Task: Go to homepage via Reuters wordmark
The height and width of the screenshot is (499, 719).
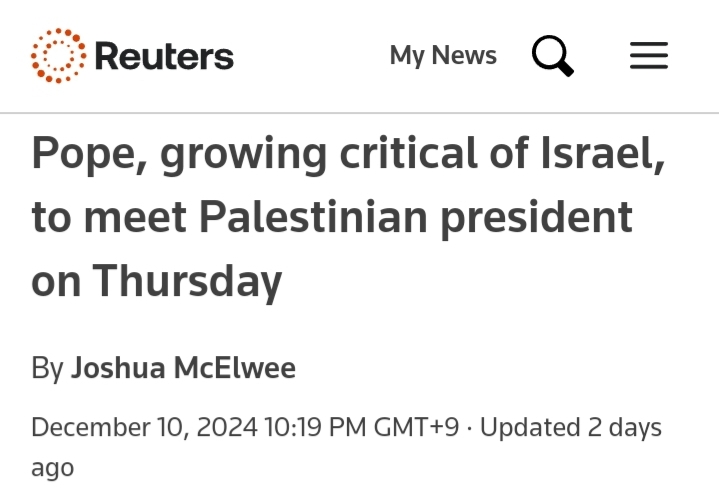Action: click(164, 56)
